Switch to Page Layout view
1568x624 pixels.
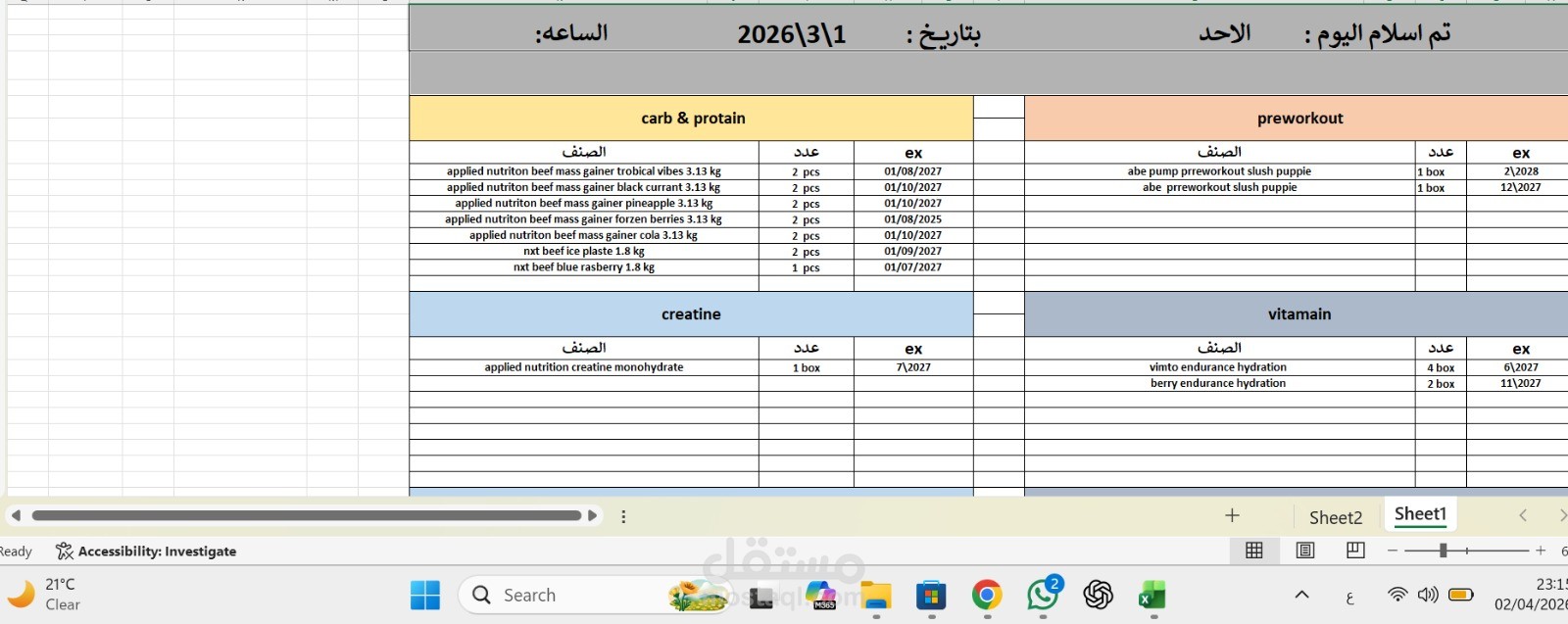[x=1305, y=551]
